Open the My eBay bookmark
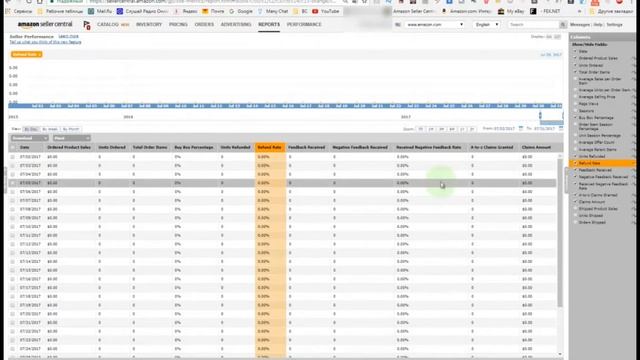The width and height of the screenshot is (640, 360). click(x=511, y=11)
